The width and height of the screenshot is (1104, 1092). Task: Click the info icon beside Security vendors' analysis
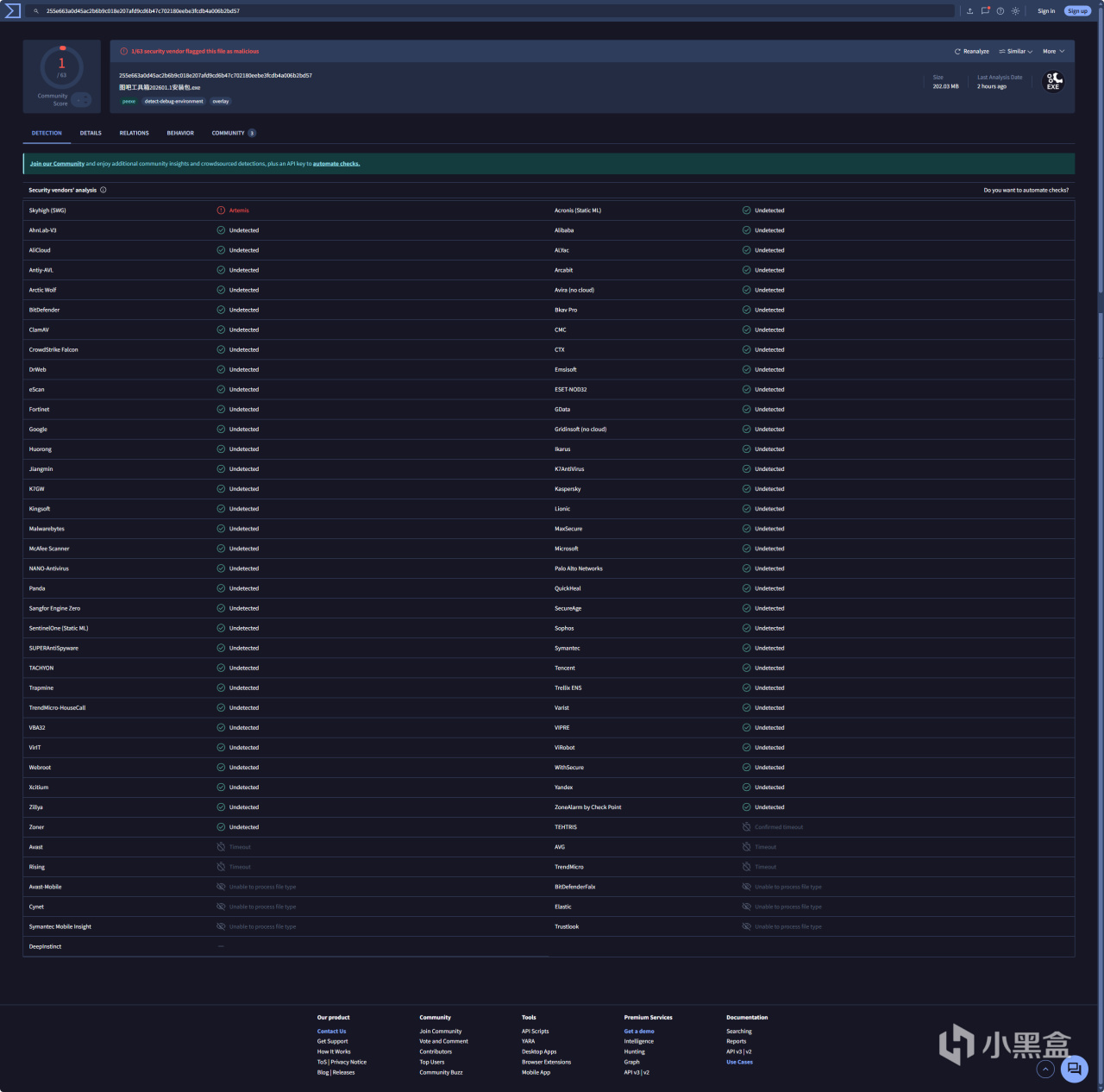(103, 190)
